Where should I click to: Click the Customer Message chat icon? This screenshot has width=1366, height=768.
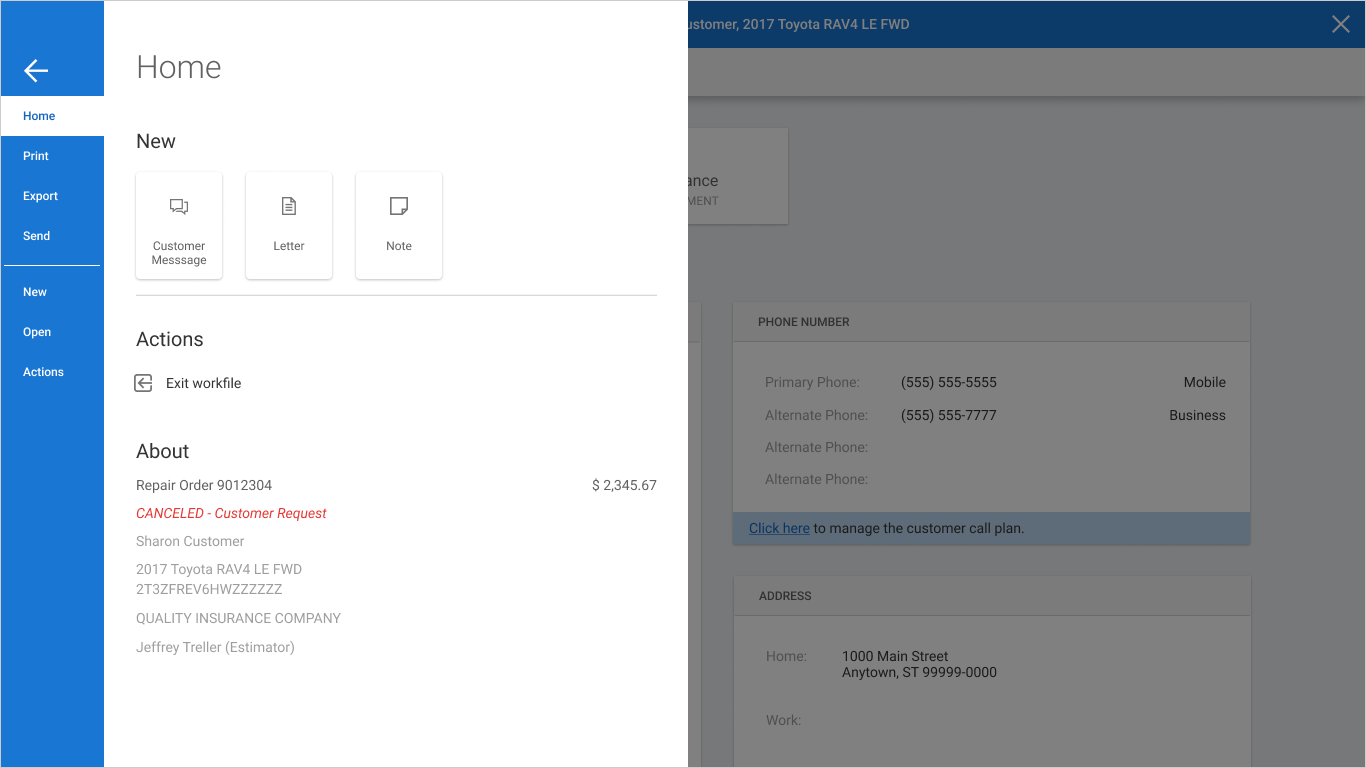(x=179, y=206)
